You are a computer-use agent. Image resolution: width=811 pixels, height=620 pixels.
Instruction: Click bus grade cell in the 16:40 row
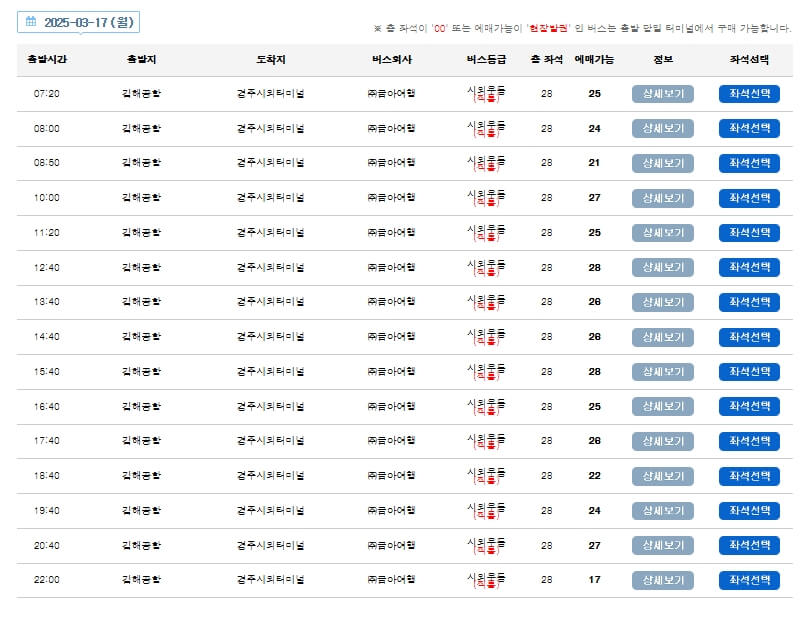(486, 406)
